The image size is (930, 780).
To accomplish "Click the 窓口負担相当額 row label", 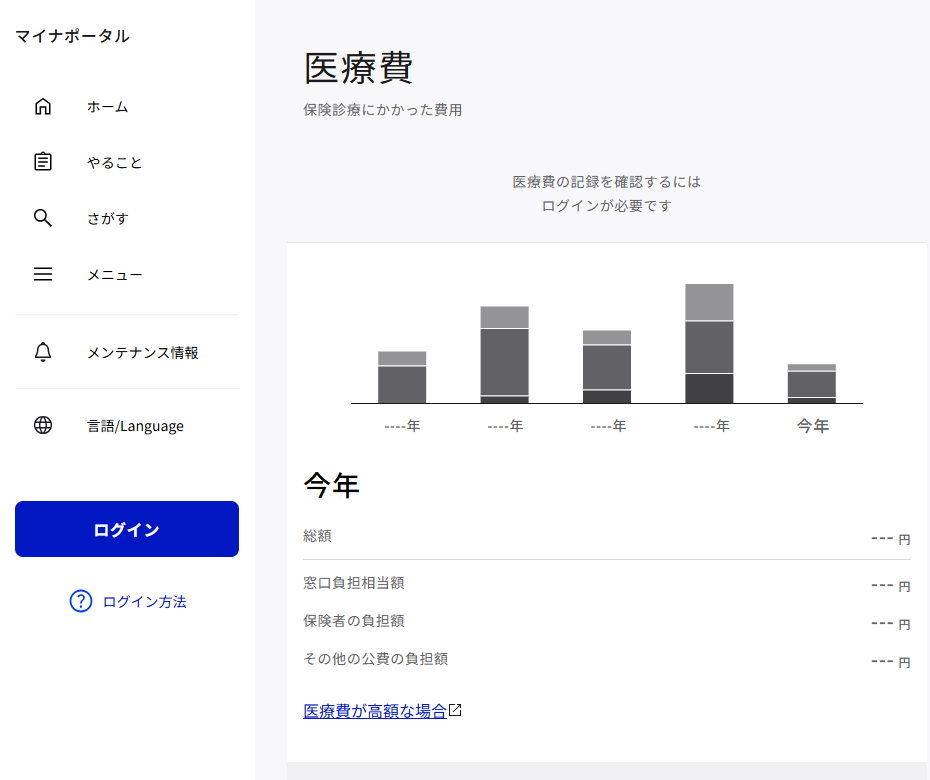I will coord(353,582).
